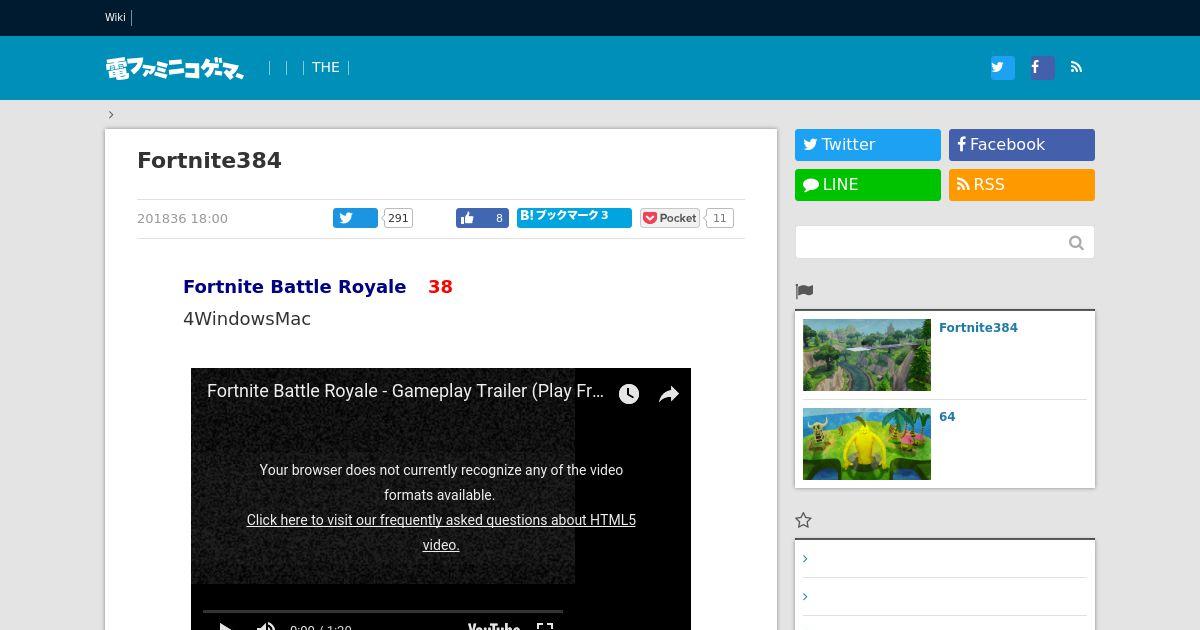The height and width of the screenshot is (630, 1200).
Task: Open the yellow character thumbnail
Action: click(867, 444)
